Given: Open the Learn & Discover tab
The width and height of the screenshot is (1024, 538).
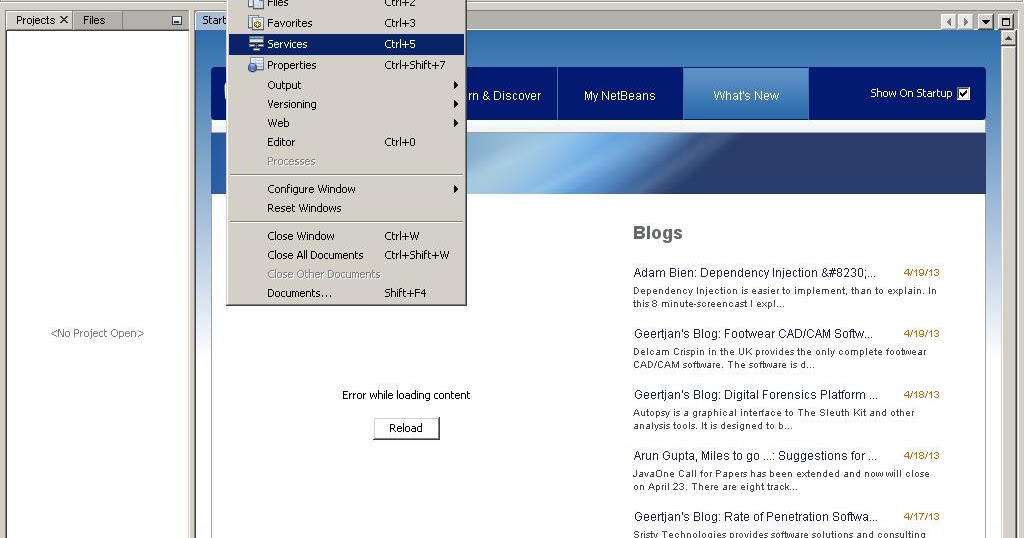Looking at the screenshot, I should point(511,95).
